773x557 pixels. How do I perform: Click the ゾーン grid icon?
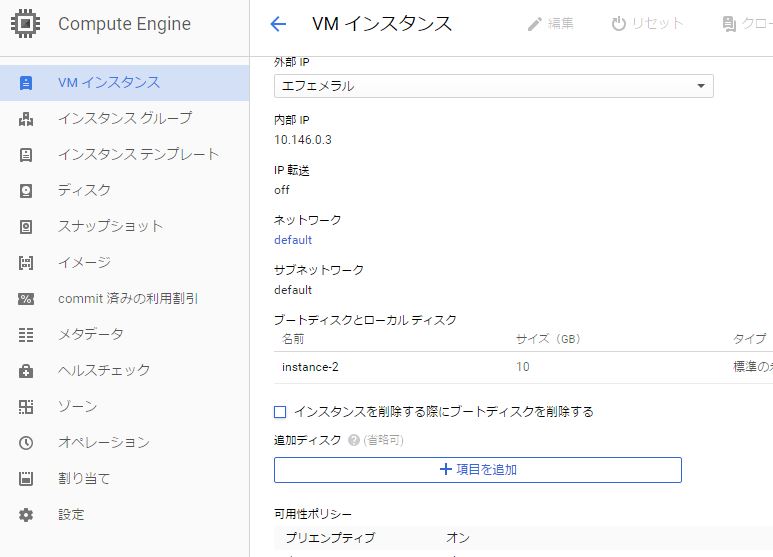pyautogui.click(x=26, y=407)
